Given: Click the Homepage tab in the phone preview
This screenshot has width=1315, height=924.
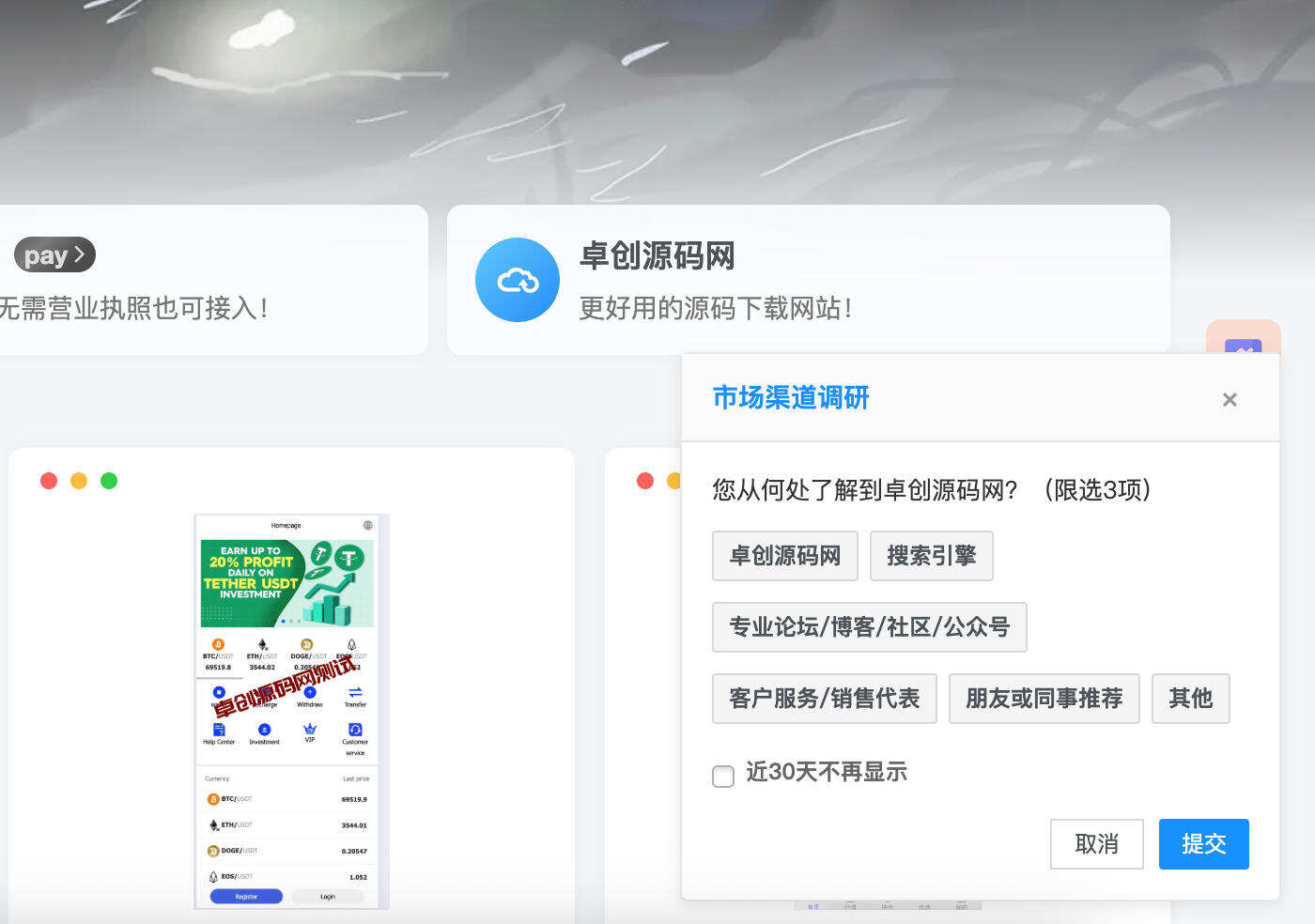Looking at the screenshot, I should point(286,526).
